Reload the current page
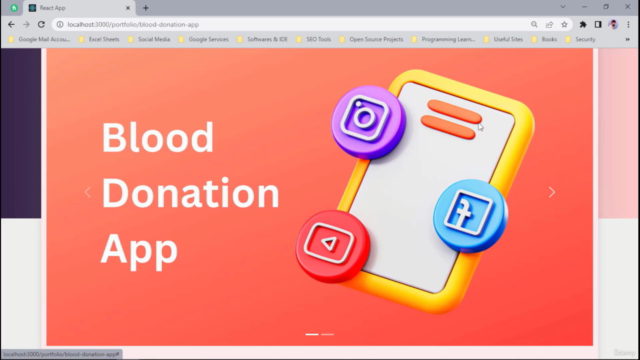This screenshot has width=640, height=360. 41,24
